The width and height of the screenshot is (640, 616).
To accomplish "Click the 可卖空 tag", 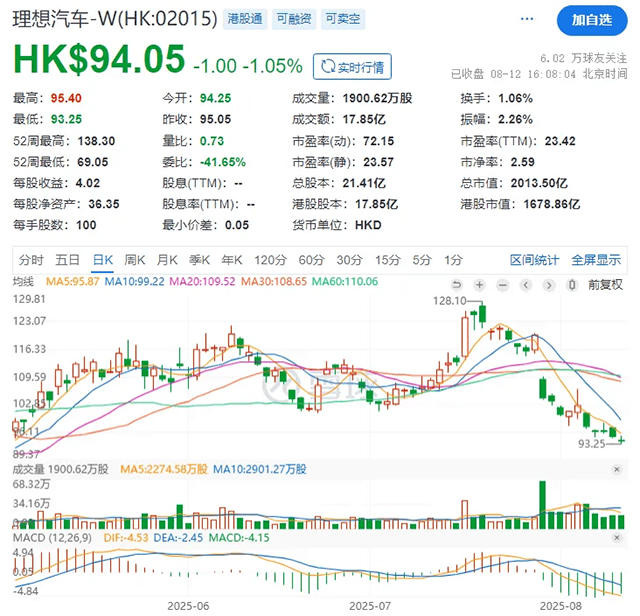I will click(x=343, y=19).
